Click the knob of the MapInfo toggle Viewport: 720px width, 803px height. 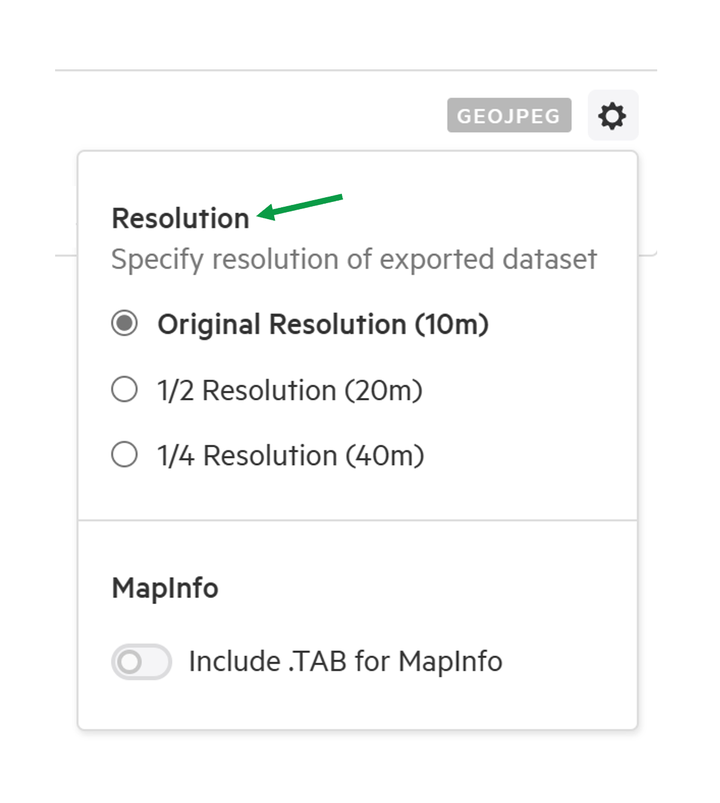(129, 662)
